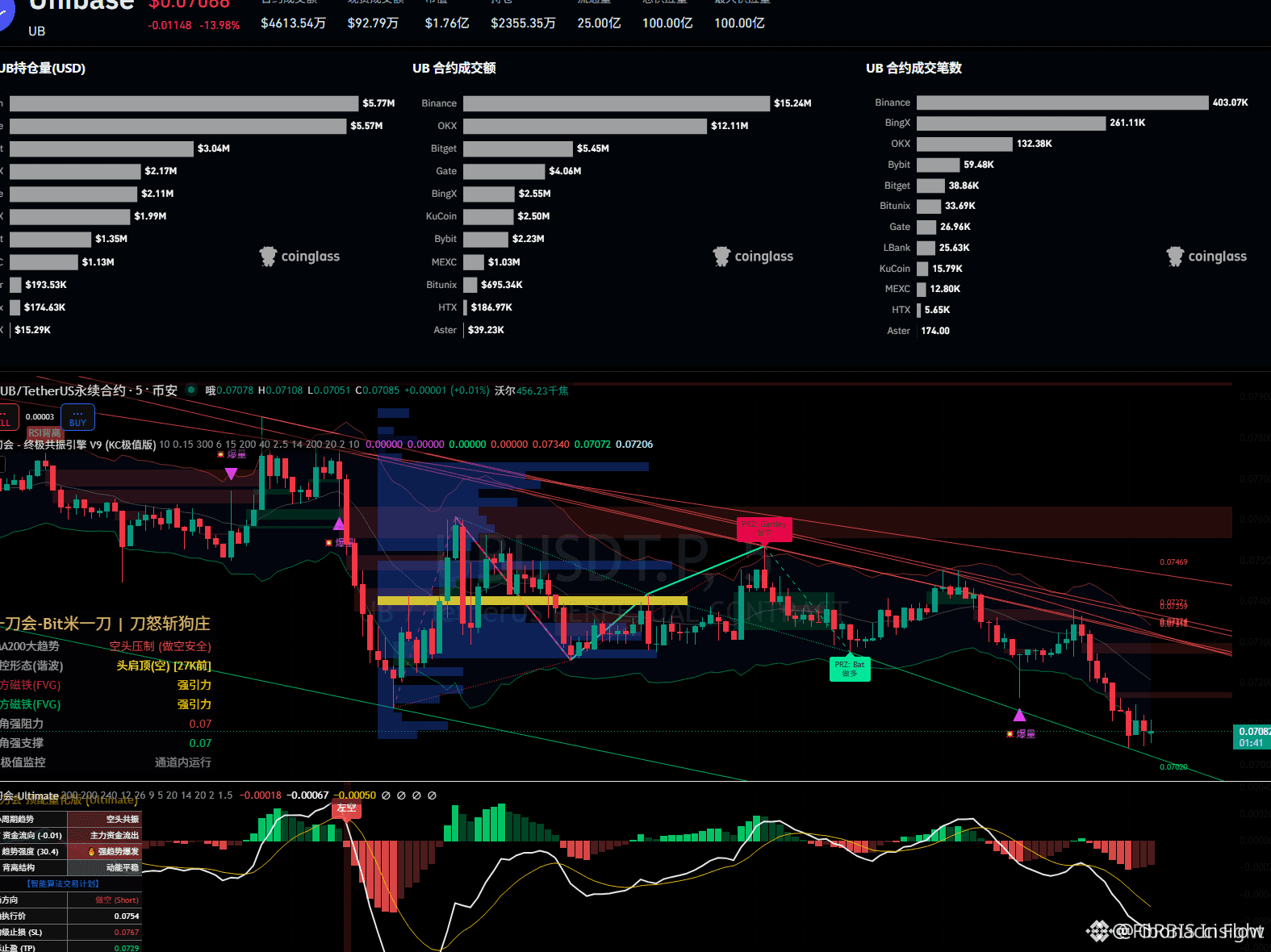Screen dimensions: 1271x952
Task: Click the green market status dot beside 币安
Action: coord(191,390)
